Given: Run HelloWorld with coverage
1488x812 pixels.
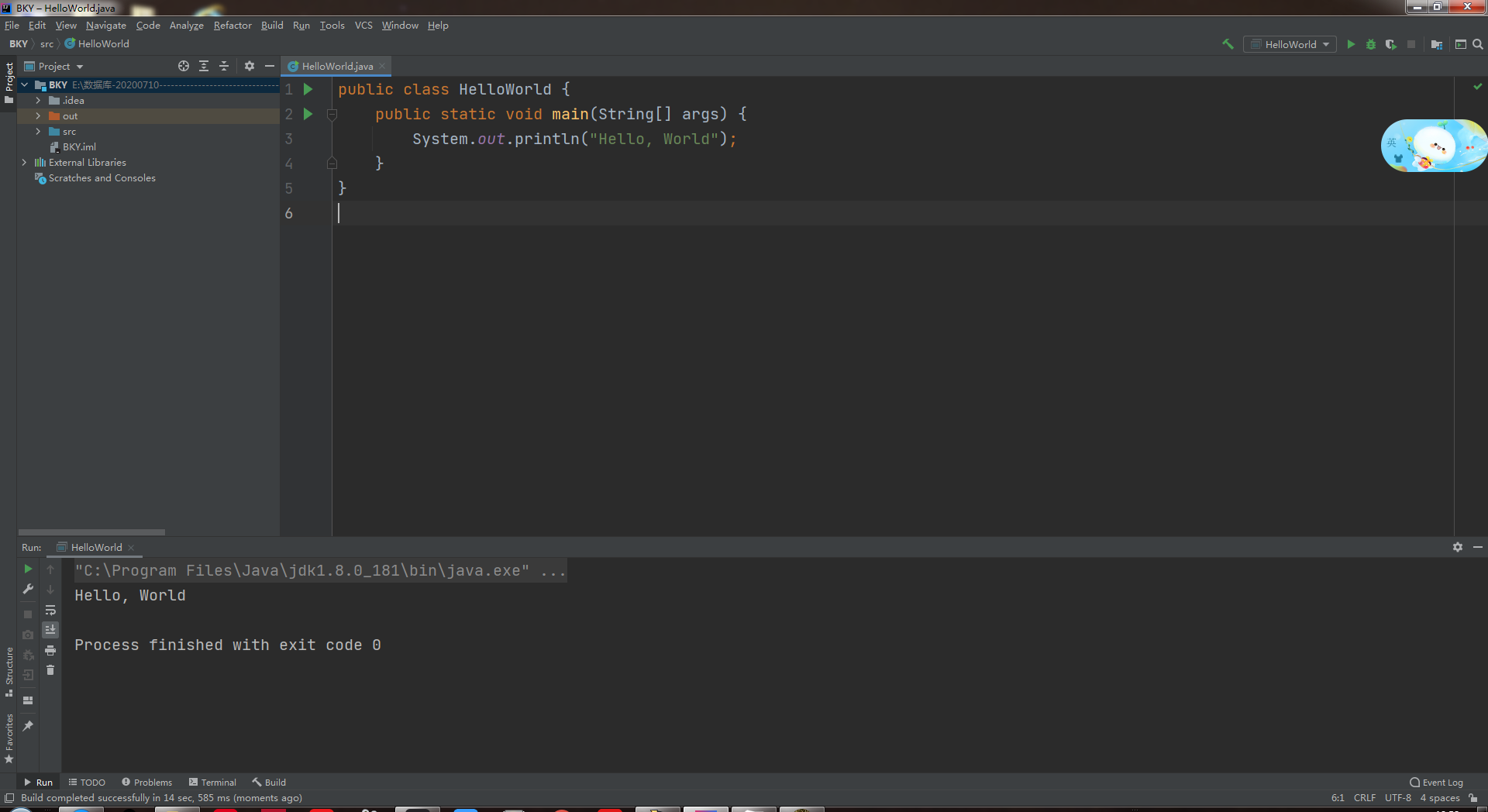Looking at the screenshot, I should tap(1391, 44).
